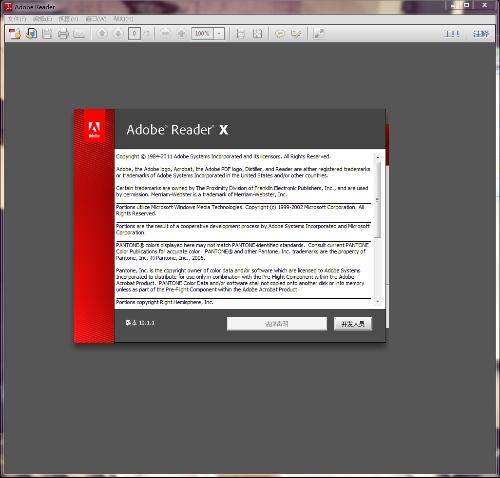Click the Copyright 1984-2011 Adobe Systems line

(223, 156)
